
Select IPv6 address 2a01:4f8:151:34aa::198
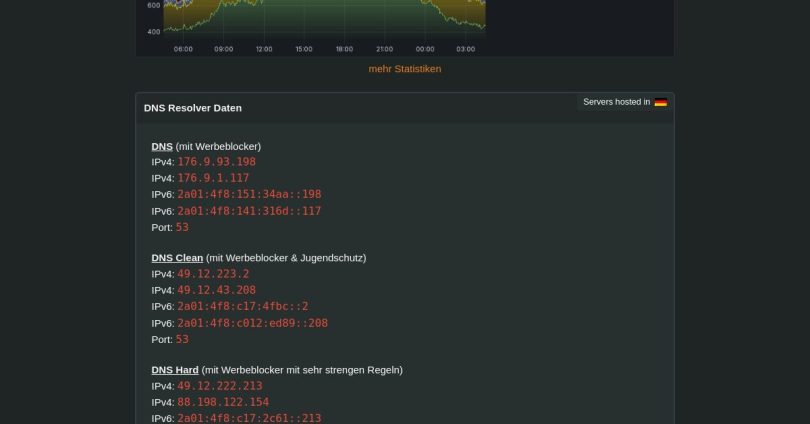249,194
